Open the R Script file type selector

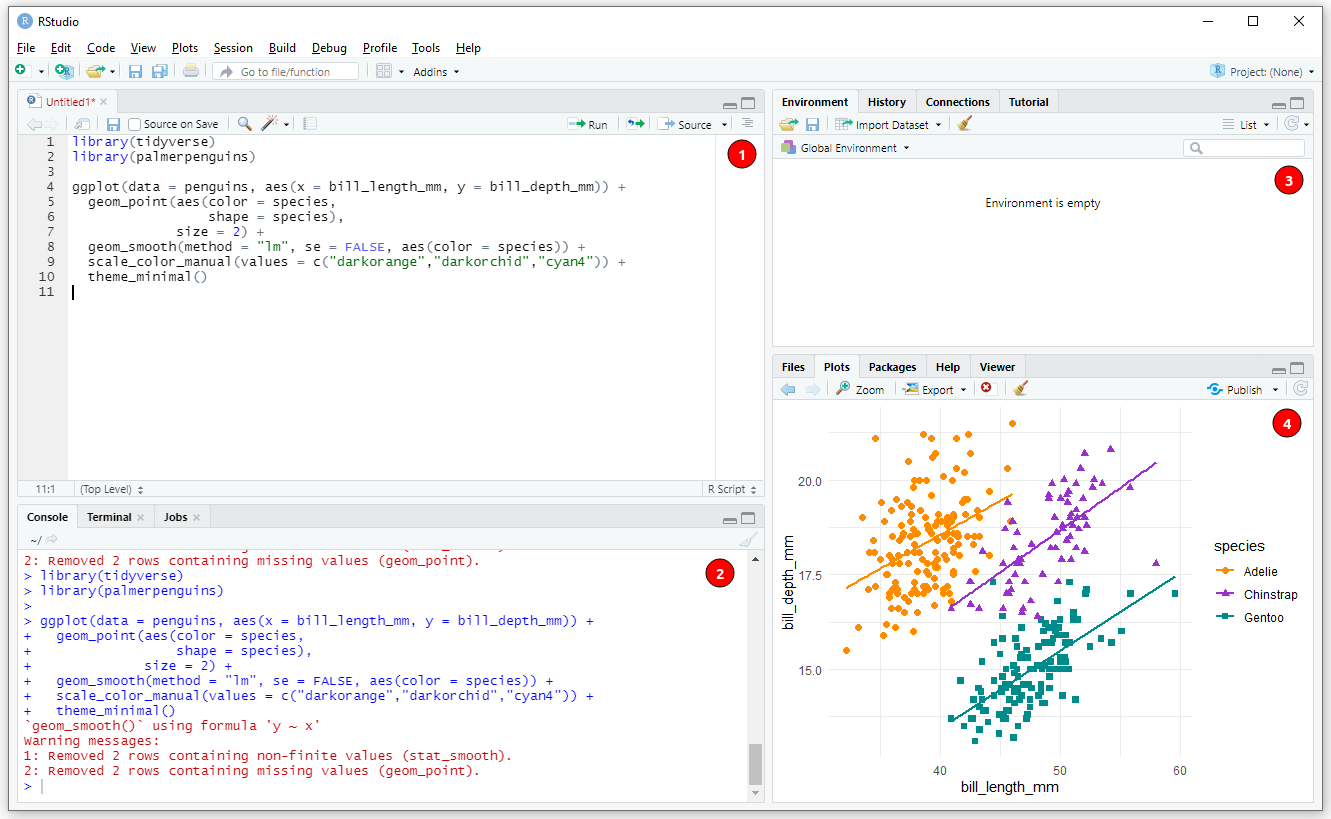click(732, 489)
